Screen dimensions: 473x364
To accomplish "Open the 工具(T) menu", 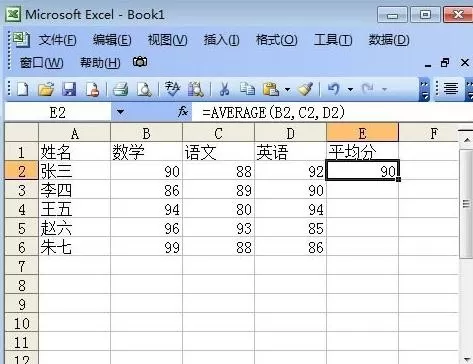I will click(x=333, y=40).
